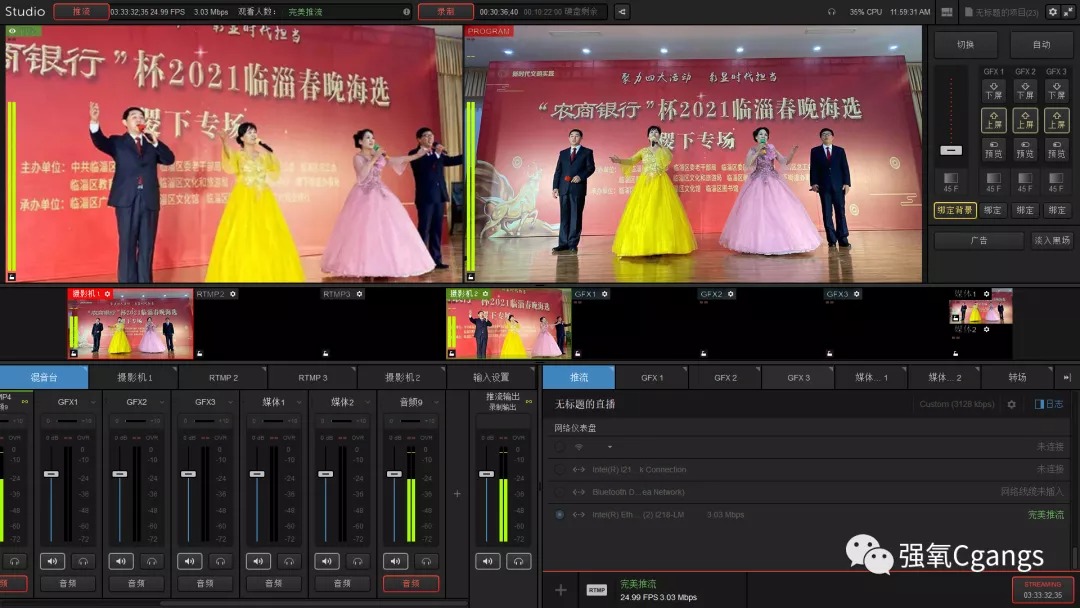Image resolution: width=1080 pixels, height=608 pixels.
Task: Select the 摄影机2 source thumbnail
Action: [x=509, y=324]
